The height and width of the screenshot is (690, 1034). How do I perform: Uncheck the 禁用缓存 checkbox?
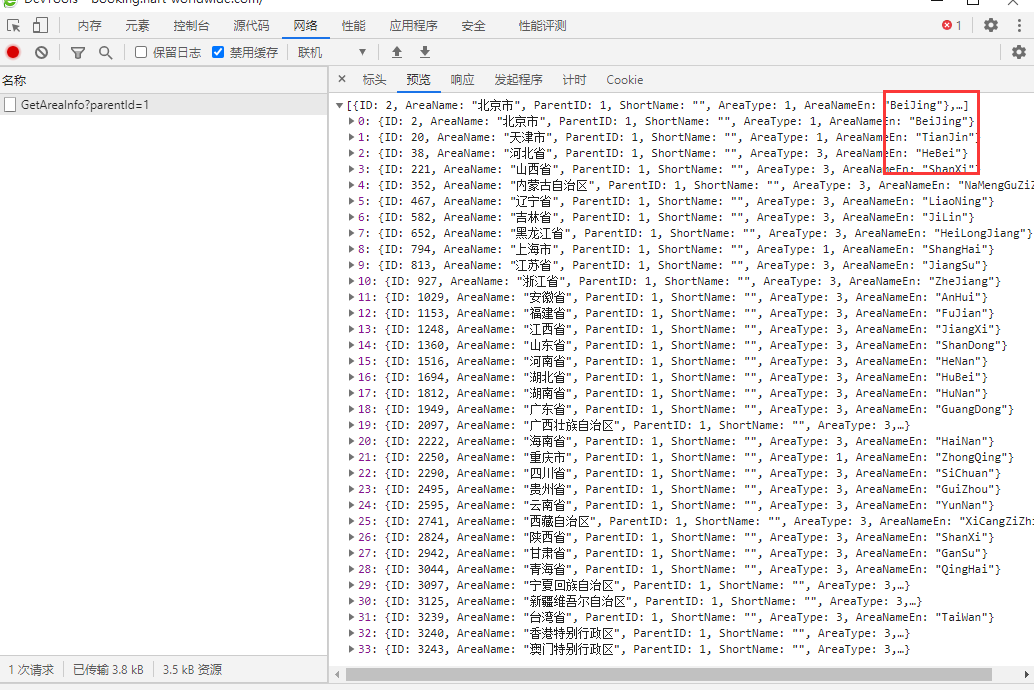(x=218, y=52)
